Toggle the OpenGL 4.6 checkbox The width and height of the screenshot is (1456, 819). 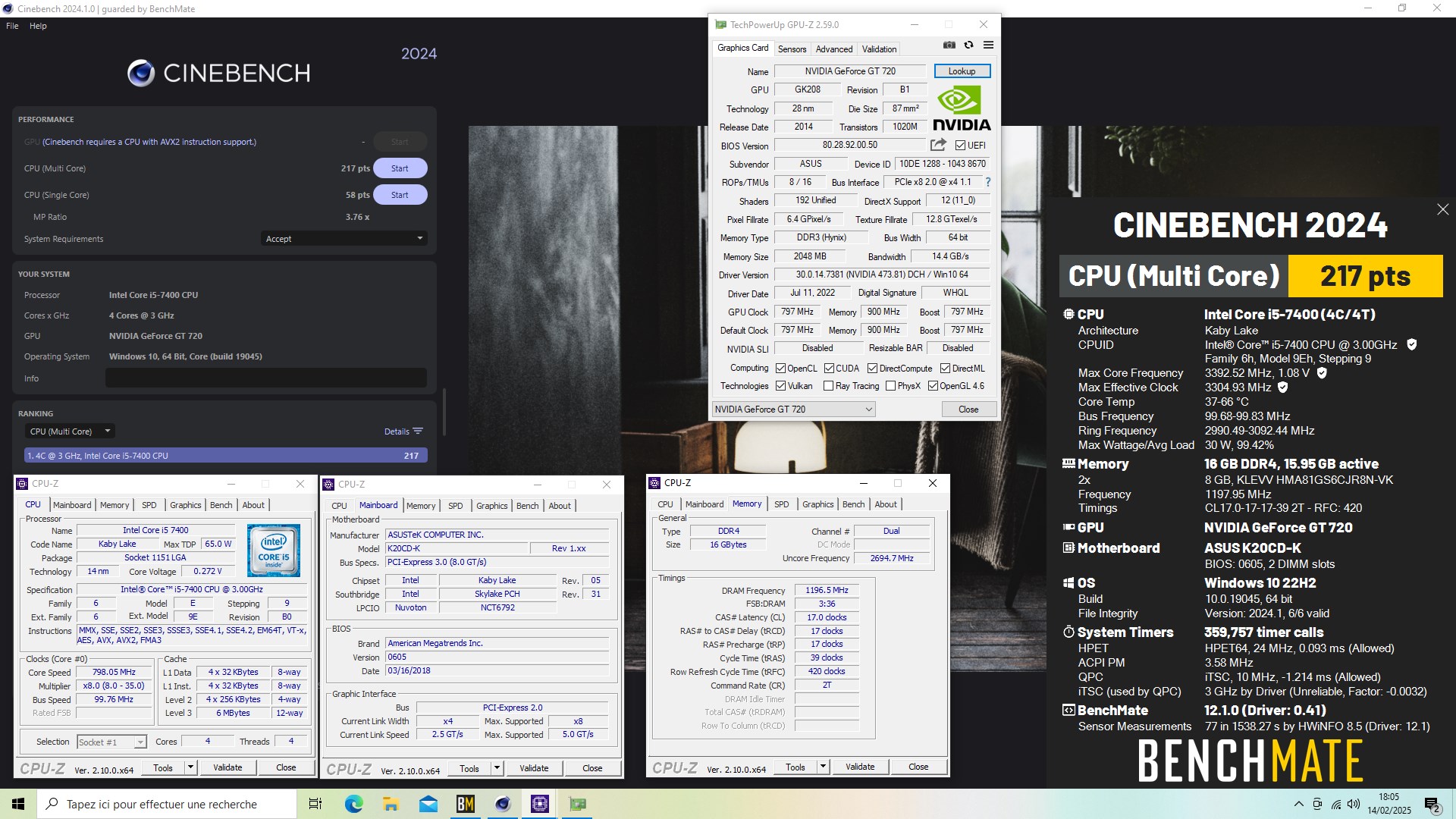933,386
